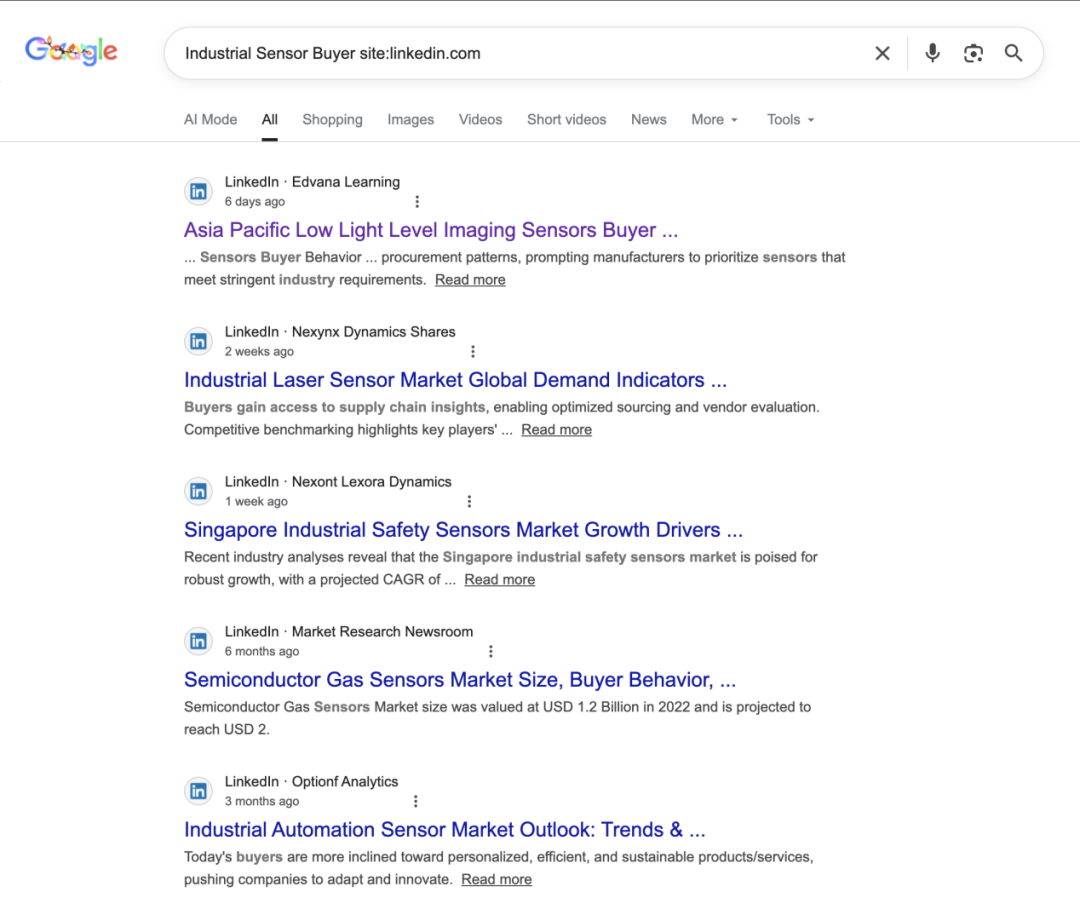The width and height of the screenshot is (1080, 921).
Task: Open options menu for Edvana Learning result
Action: (417, 202)
